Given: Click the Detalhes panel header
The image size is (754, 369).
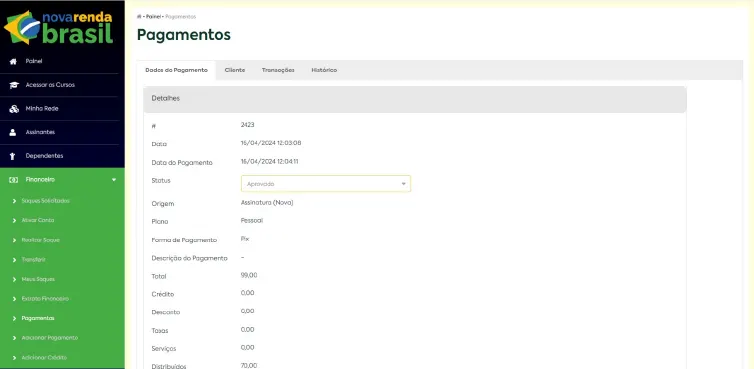Looking at the screenshot, I should [x=415, y=99].
